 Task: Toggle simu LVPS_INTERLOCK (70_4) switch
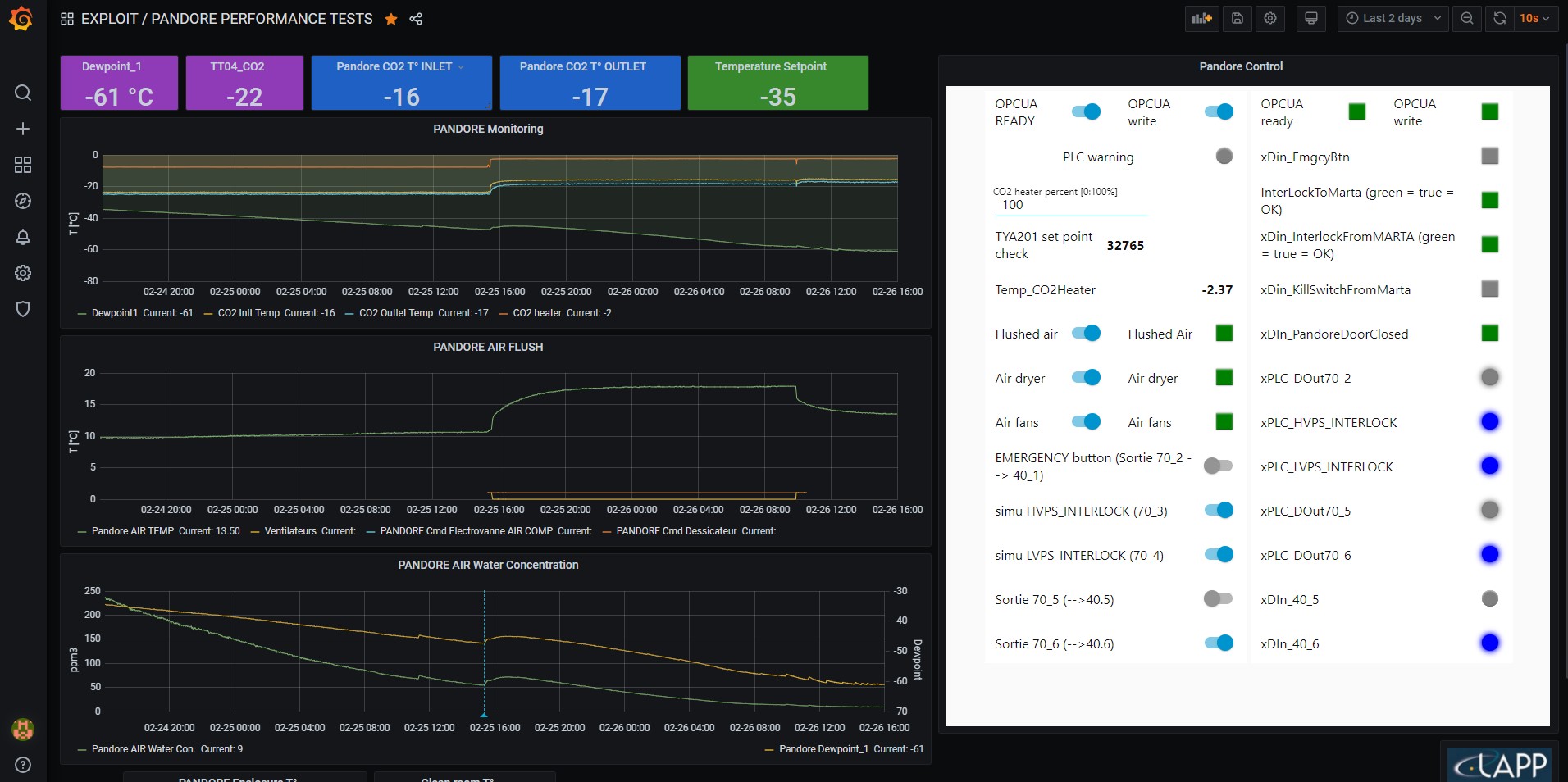pos(1219,554)
